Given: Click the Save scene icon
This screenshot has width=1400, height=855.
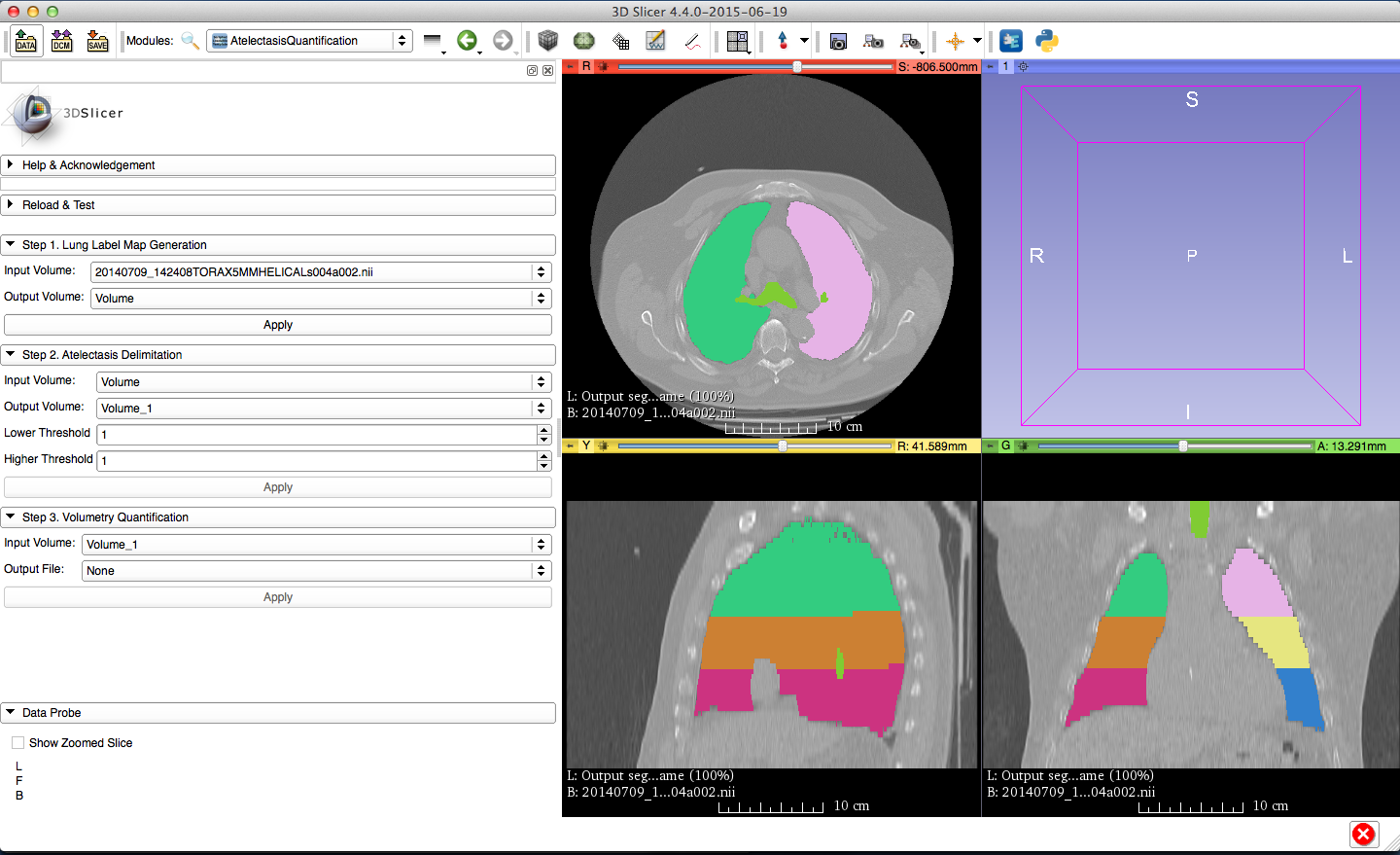Looking at the screenshot, I should (x=97, y=41).
